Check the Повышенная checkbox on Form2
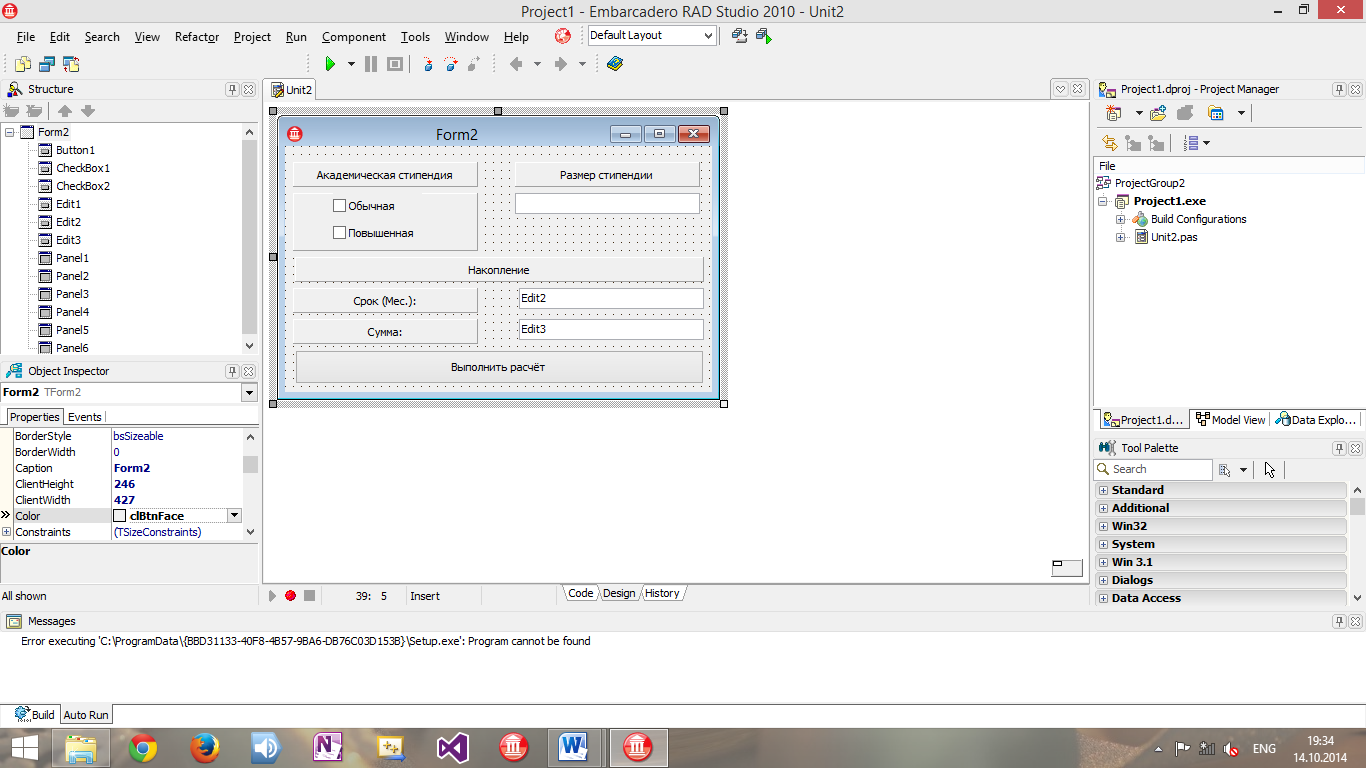1366x768 pixels. click(x=339, y=233)
